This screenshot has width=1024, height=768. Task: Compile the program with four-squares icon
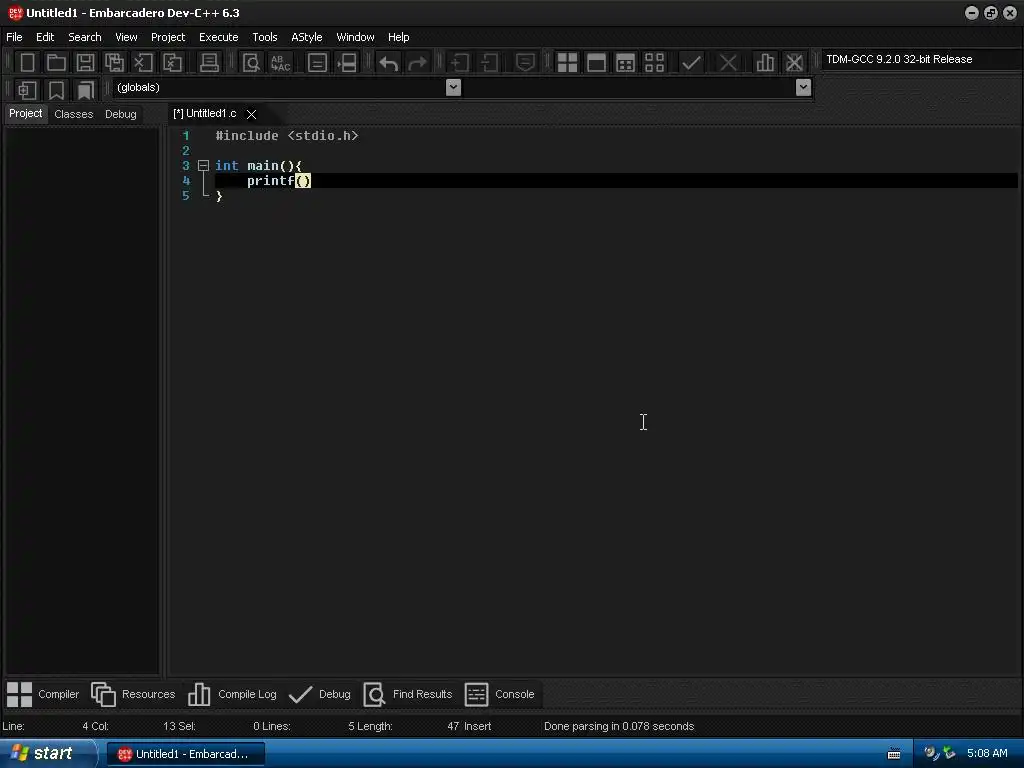point(567,63)
